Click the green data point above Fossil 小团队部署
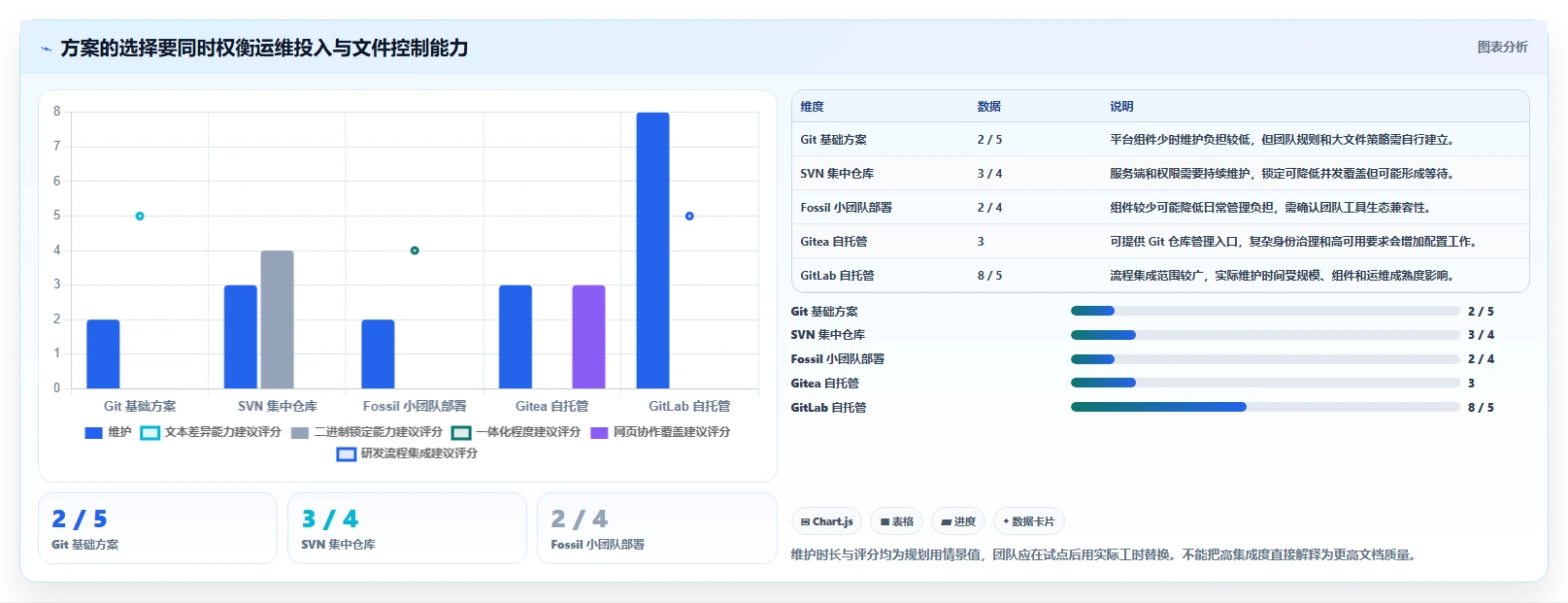Screen dimensions: 1568x603 pyautogui.click(x=415, y=251)
